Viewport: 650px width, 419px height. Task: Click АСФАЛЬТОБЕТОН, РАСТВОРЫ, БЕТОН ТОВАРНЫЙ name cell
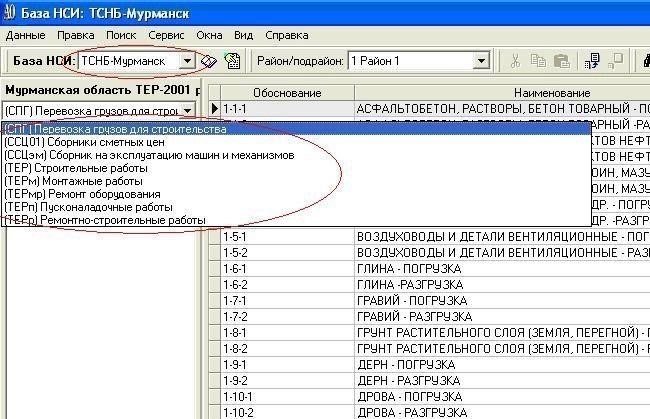coord(502,109)
